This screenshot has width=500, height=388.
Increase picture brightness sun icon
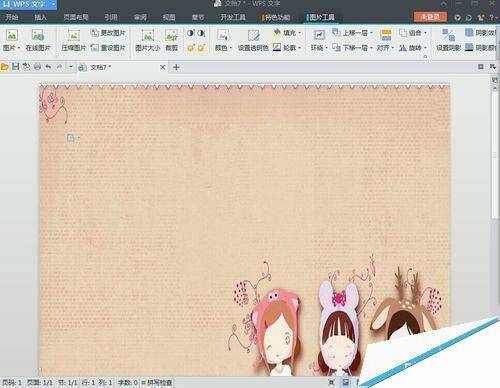[191, 48]
